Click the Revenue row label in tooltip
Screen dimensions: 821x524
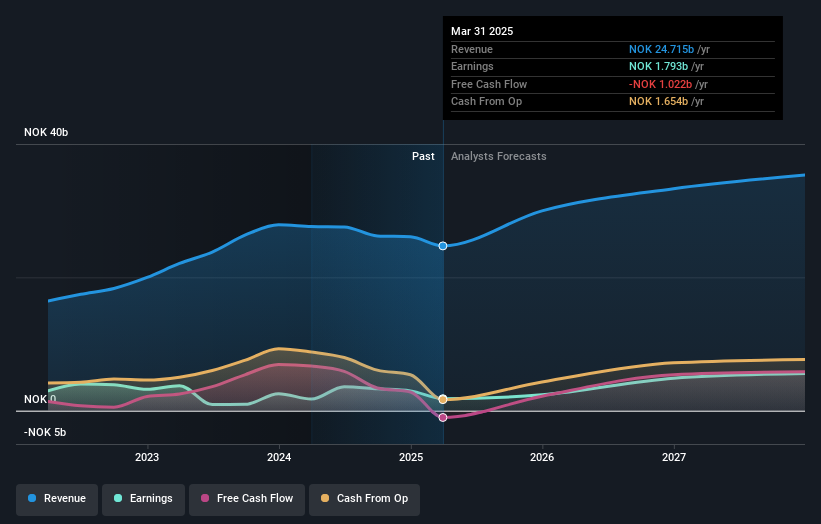click(472, 49)
